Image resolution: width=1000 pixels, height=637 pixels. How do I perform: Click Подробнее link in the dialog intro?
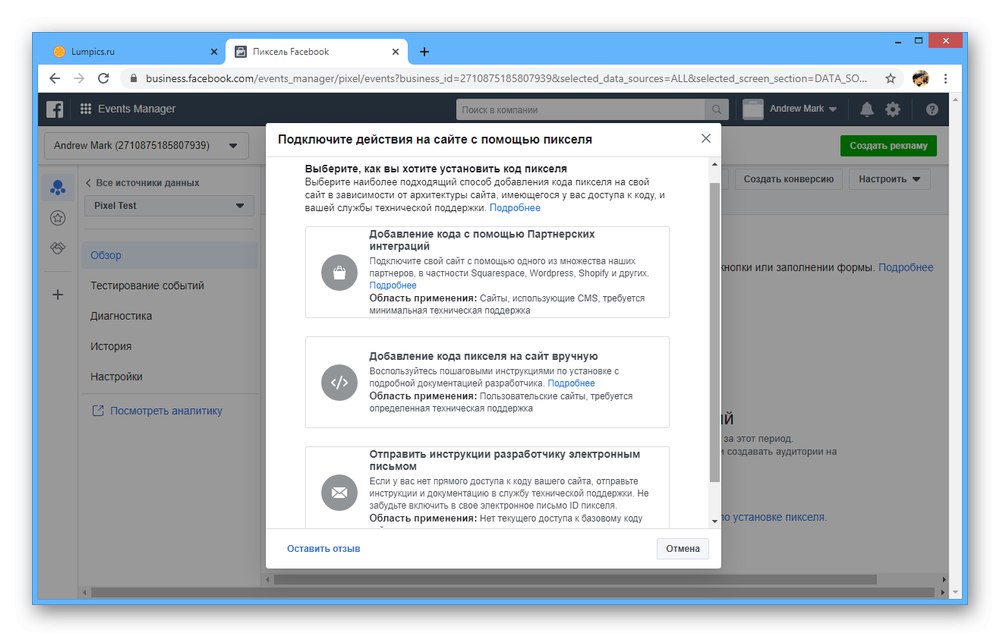pyautogui.click(x=515, y=208)
